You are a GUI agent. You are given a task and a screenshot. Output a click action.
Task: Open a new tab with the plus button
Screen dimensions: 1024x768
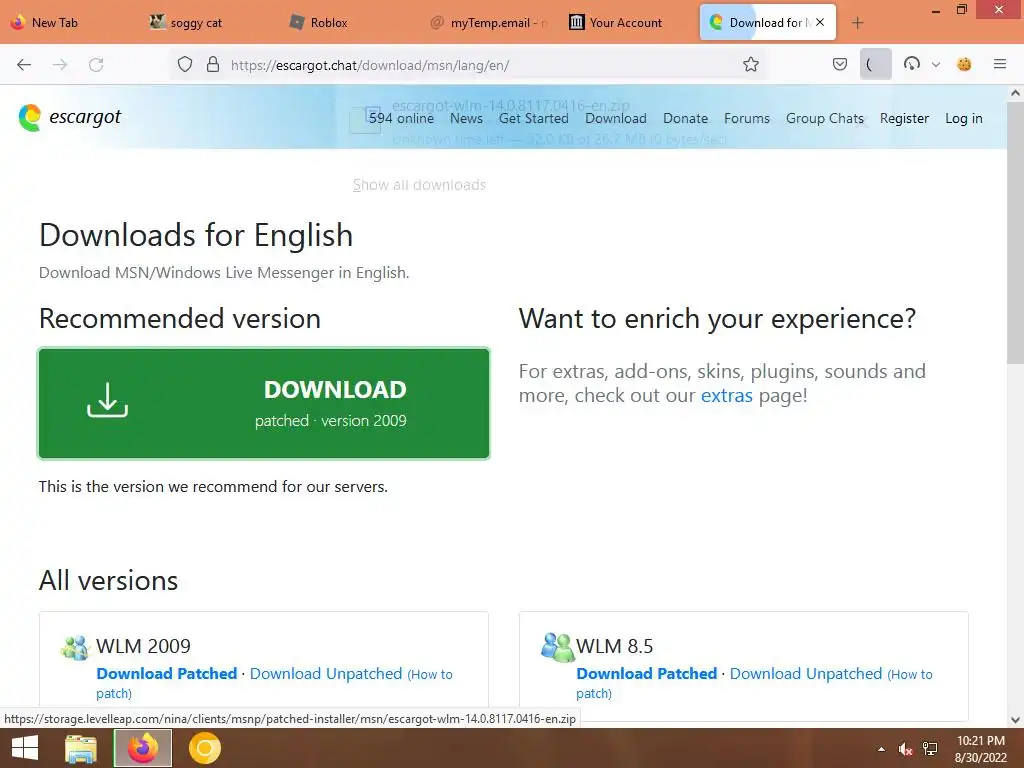tap(857, 23)
